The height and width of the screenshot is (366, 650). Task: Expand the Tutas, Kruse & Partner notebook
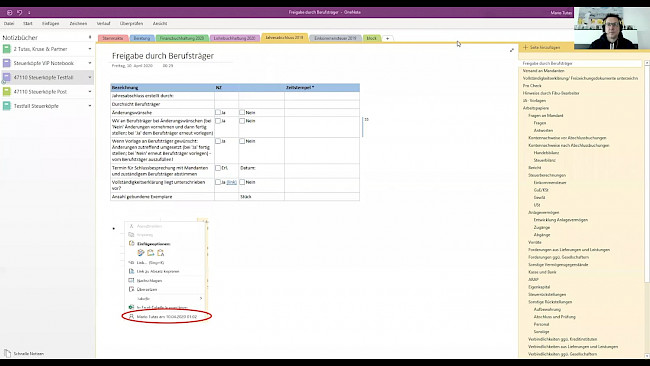tap(90, 49)
